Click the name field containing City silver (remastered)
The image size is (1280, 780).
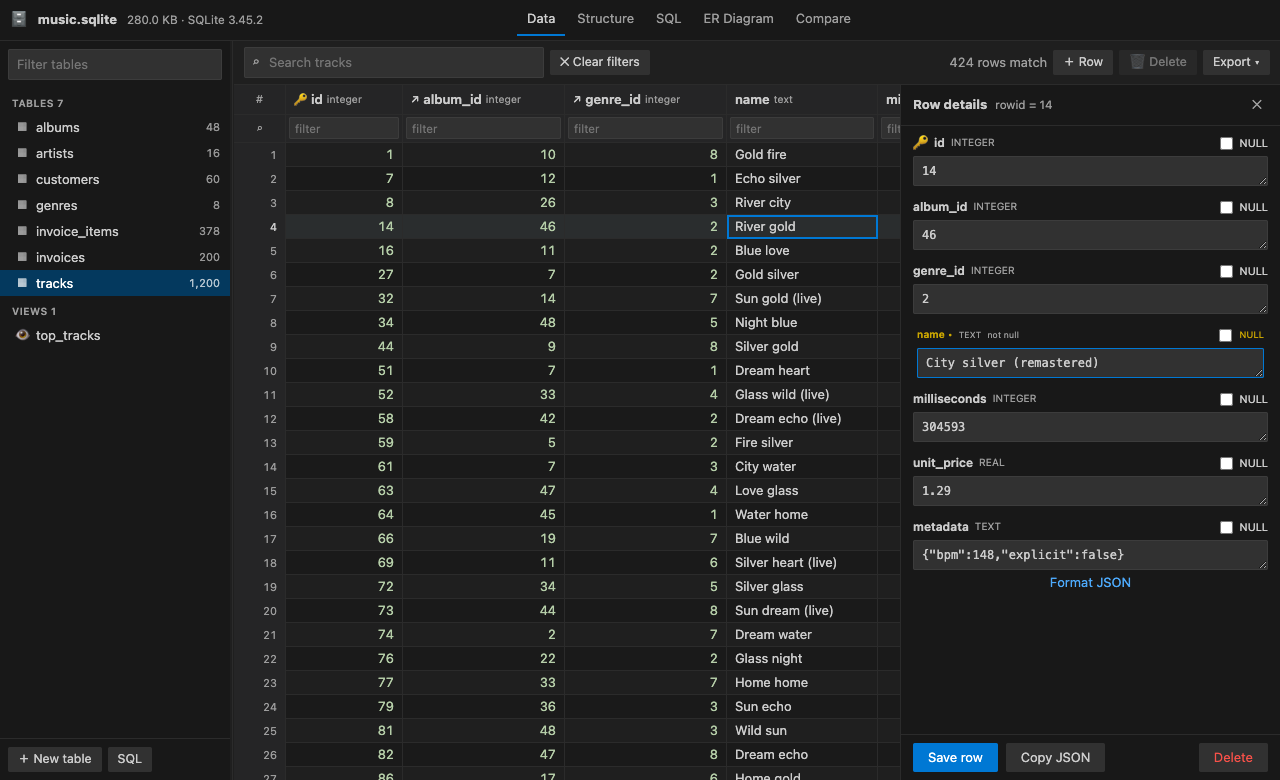click(x=1090, y=363)
